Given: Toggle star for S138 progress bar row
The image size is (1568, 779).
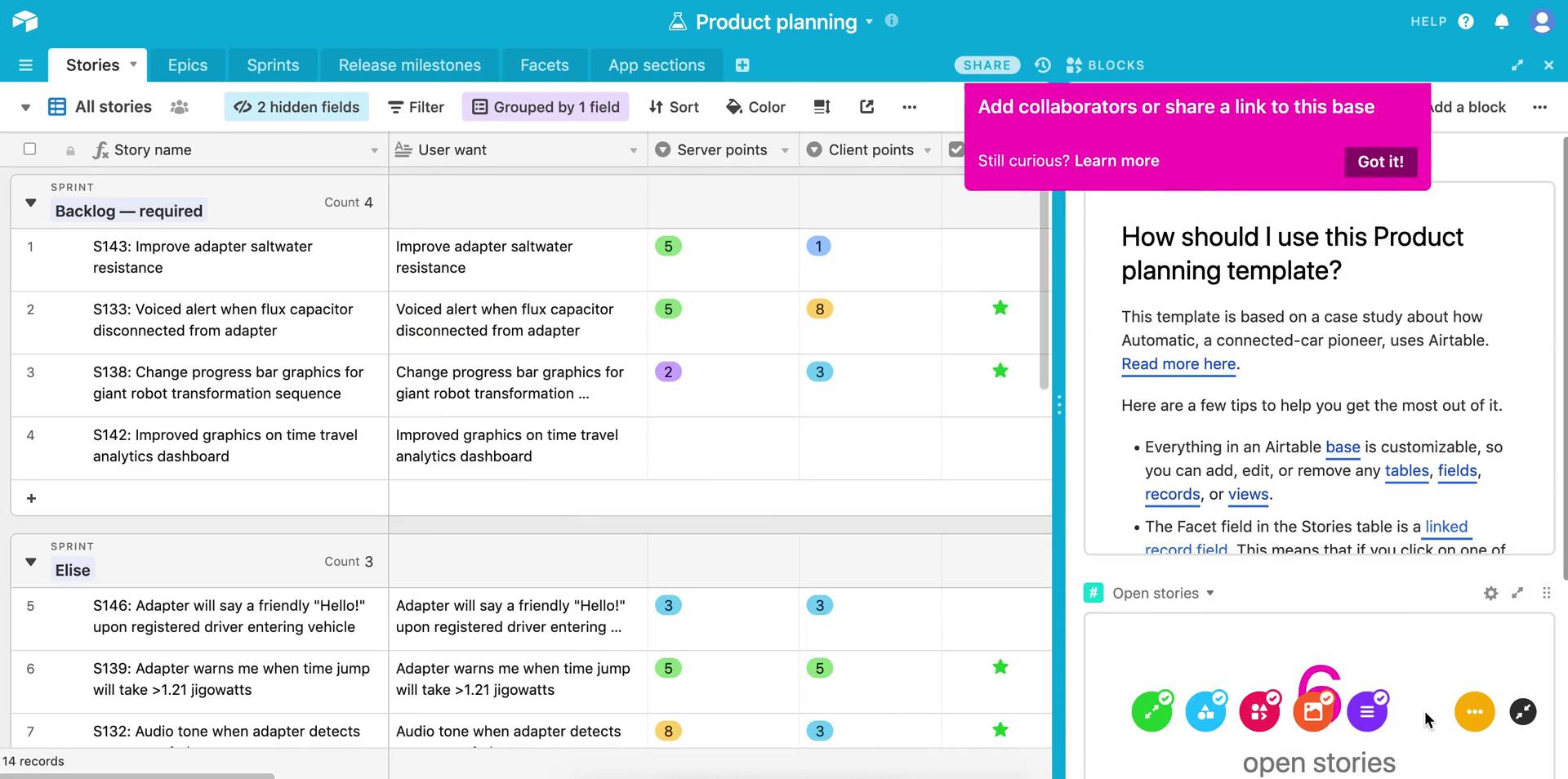Looking at the screenshot, I should (x=1000, y=371).
